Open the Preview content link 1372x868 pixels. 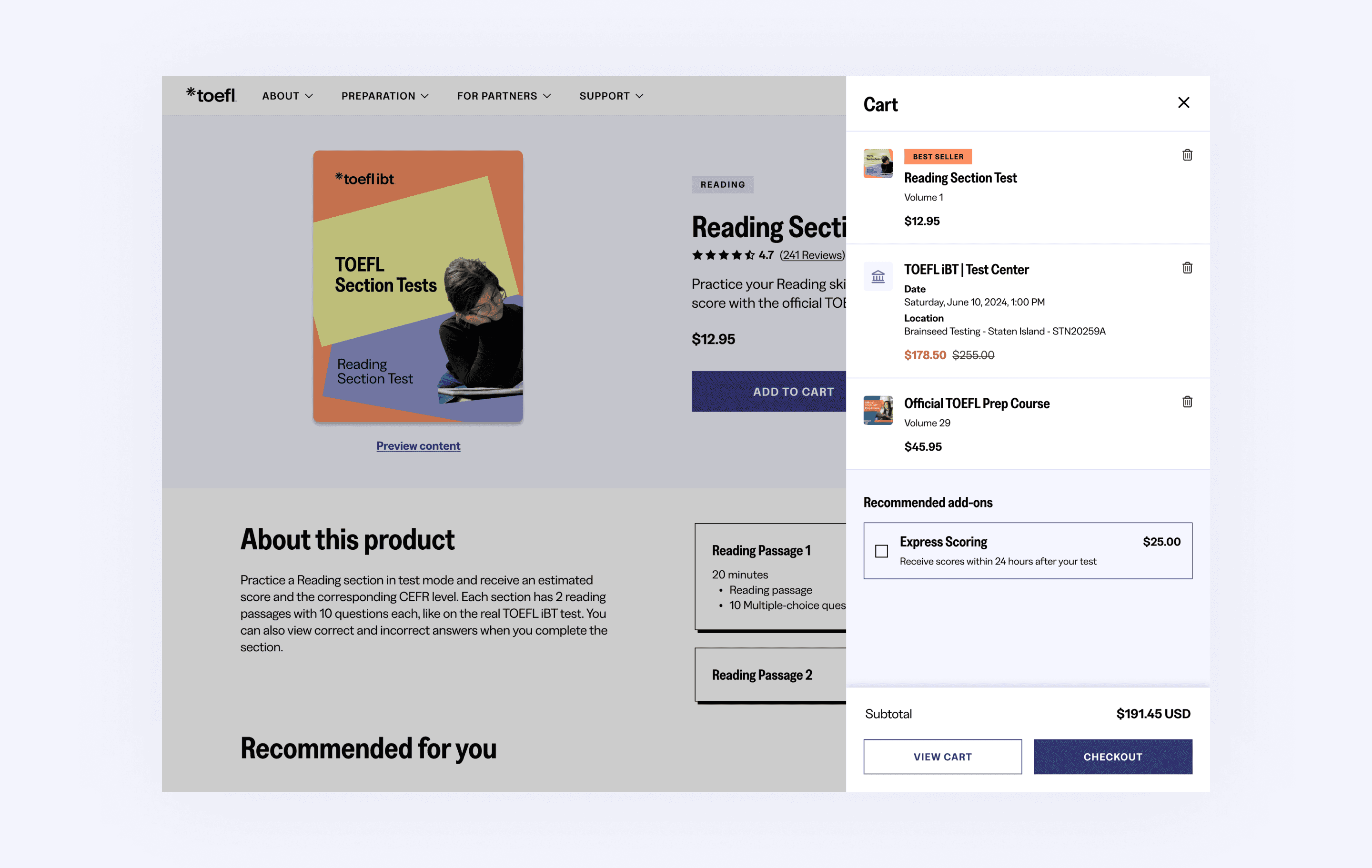click(418, 446)
